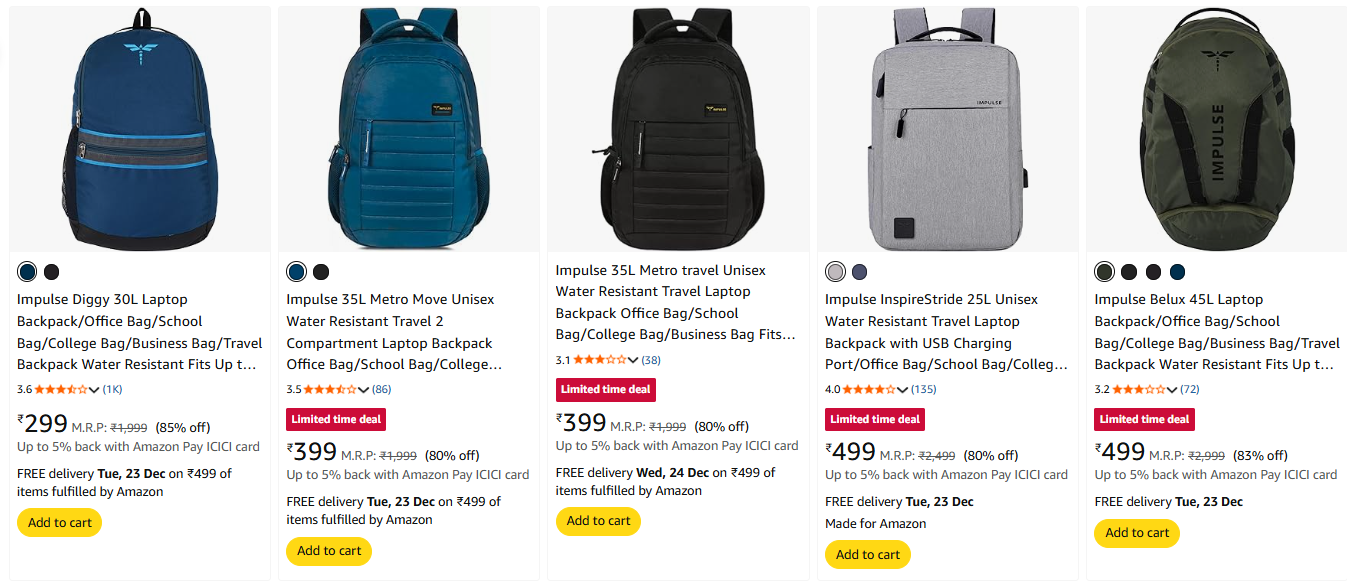Open the 1K reviews link for Diggy 30L
Screen dimensions: 1347x585
coord(112,389)
